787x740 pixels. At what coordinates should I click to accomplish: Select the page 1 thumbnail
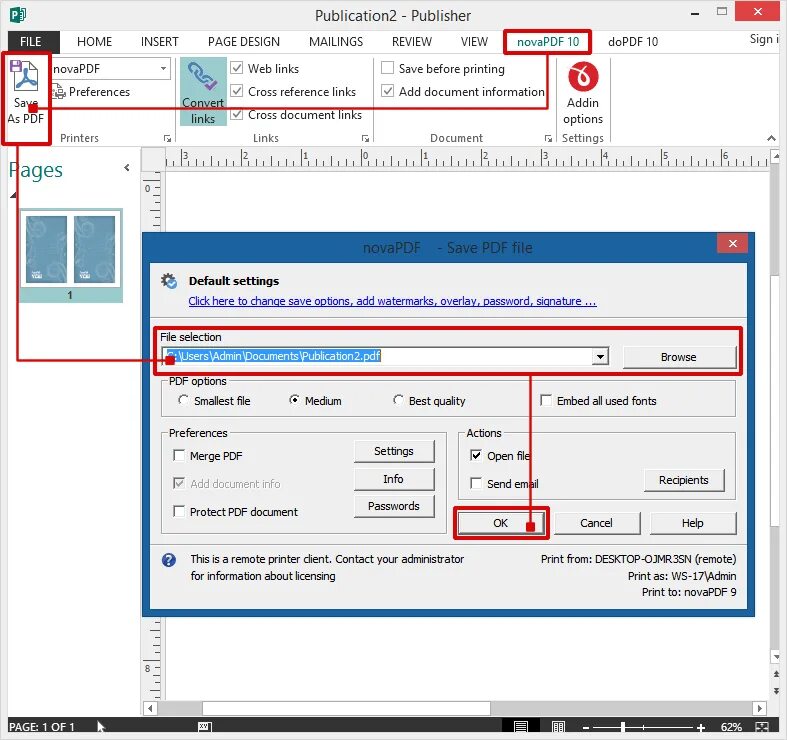coord(71,256)
